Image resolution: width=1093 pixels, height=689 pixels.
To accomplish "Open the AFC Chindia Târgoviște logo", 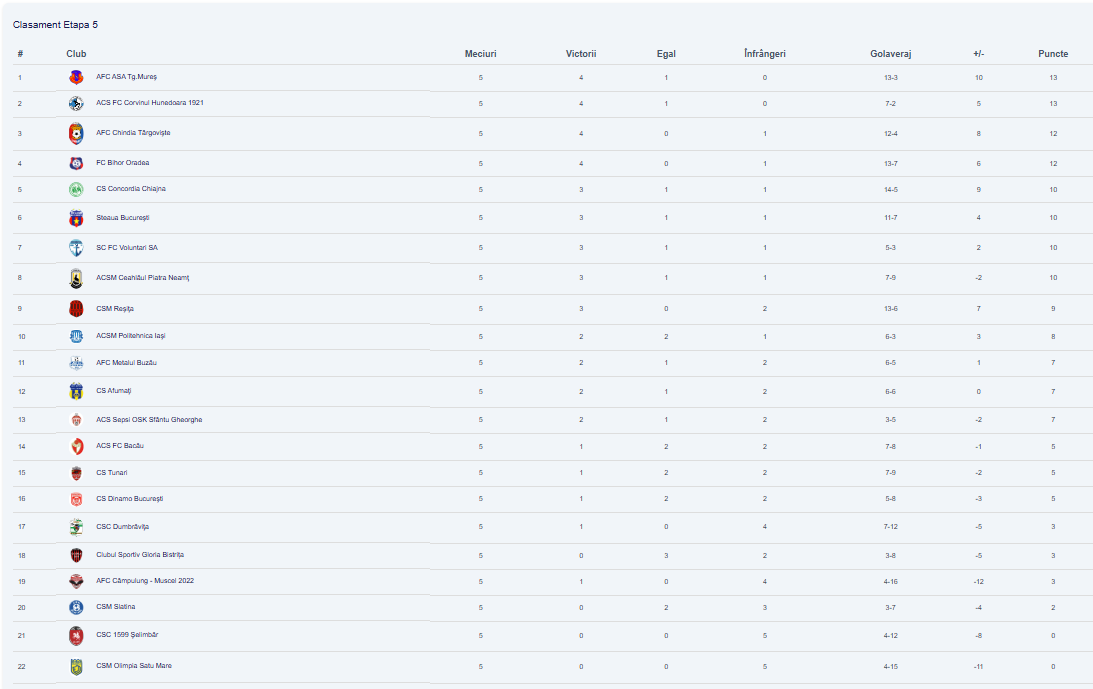I will pyautogui.click(x=76, y=133).
